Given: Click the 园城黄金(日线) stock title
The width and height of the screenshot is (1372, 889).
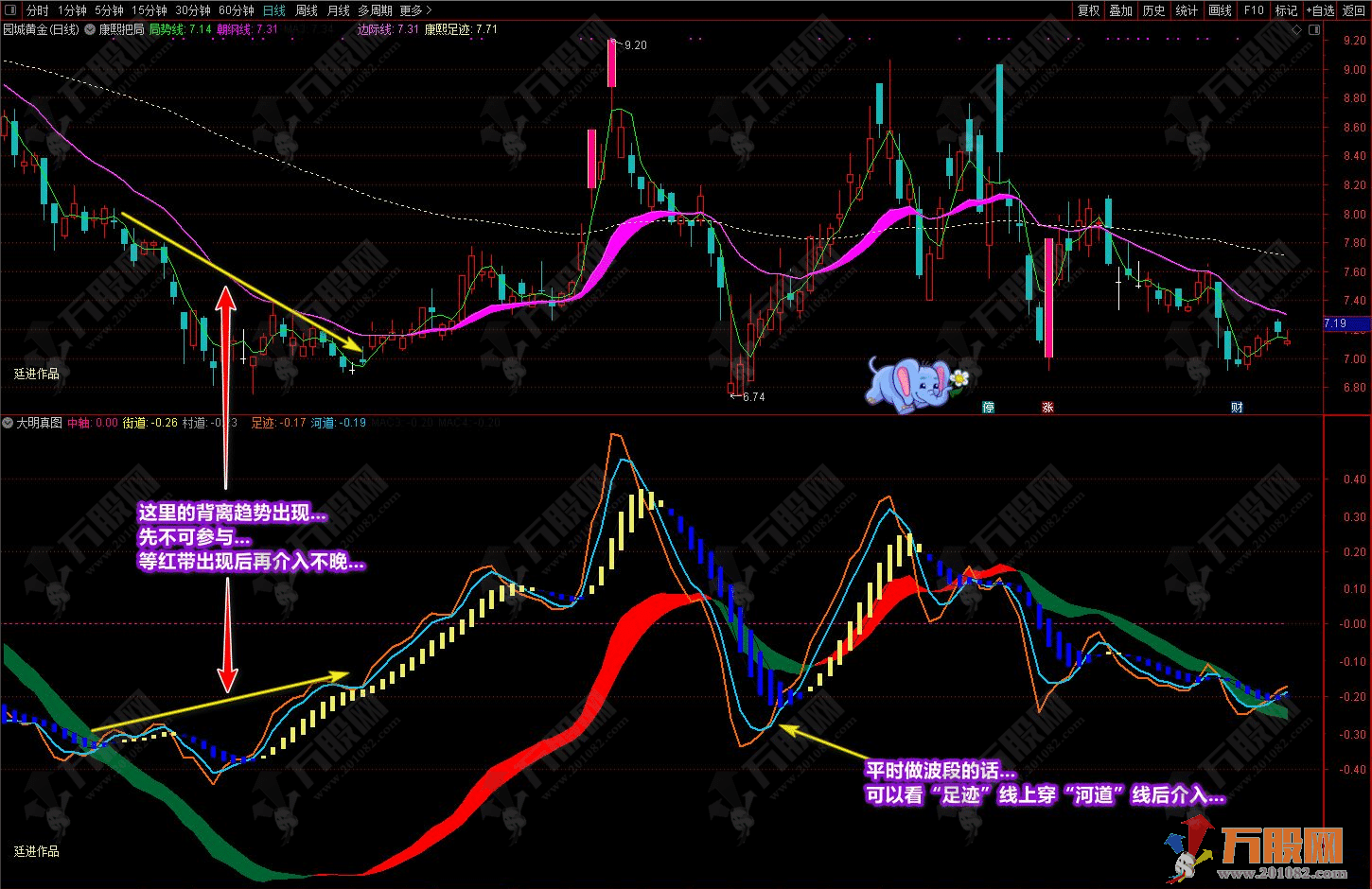Looking at the screenshot, I should 41,29.
